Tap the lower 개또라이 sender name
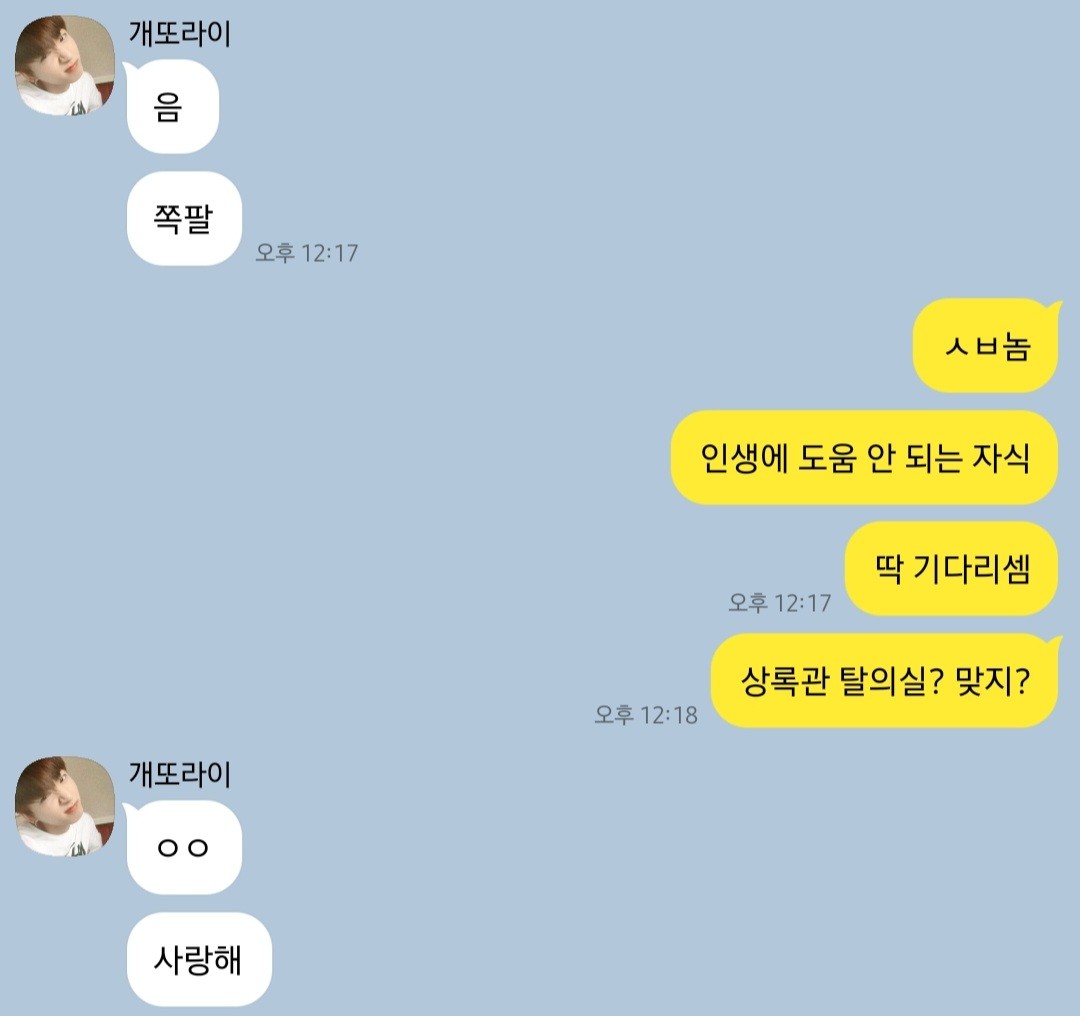 pyautogui.click(x=180, y=774)
